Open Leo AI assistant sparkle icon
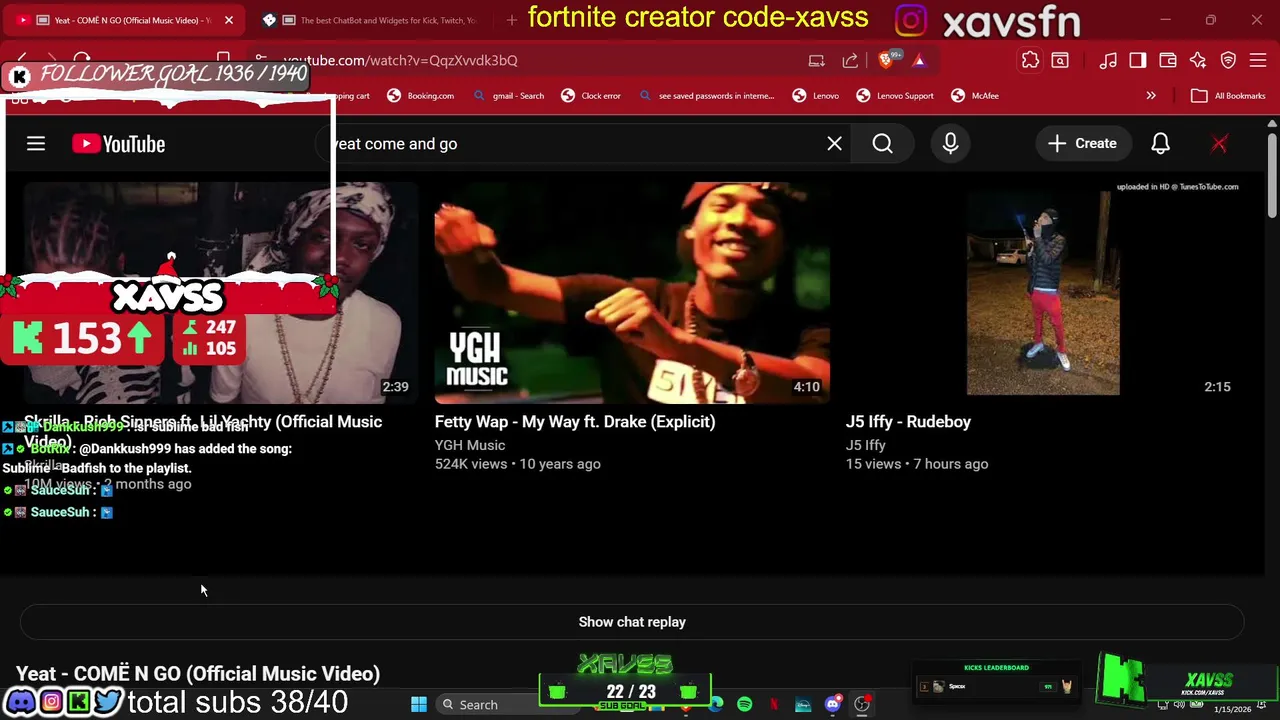Image resolution: width=1280 pixels, height=720 pixels. [1198, 60]
